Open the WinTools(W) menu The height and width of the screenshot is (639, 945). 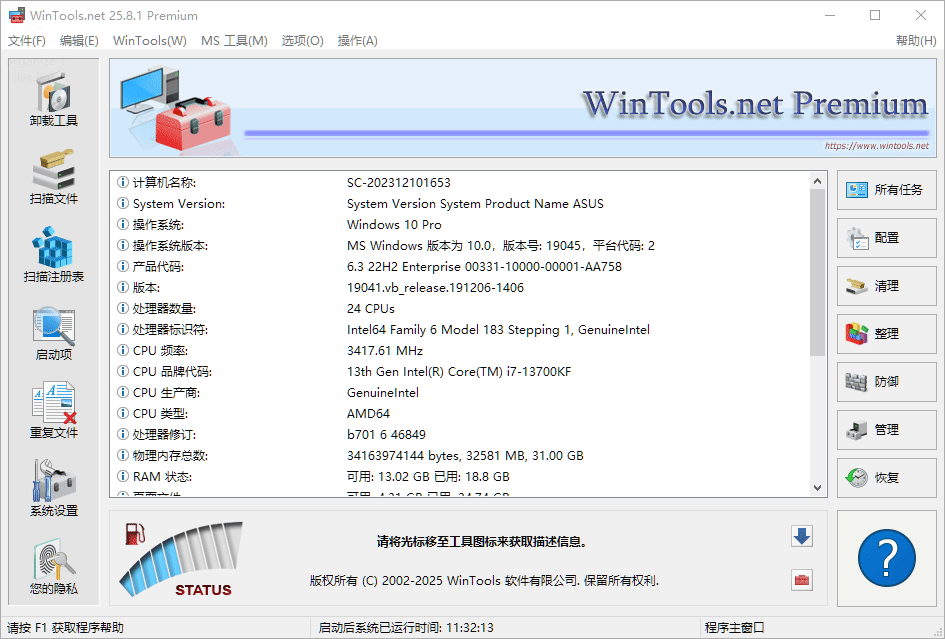pos(149,40)
